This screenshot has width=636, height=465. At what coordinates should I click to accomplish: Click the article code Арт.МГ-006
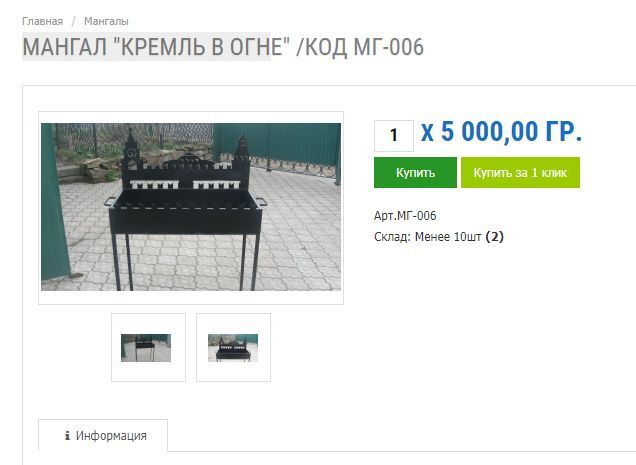(405, 215)
